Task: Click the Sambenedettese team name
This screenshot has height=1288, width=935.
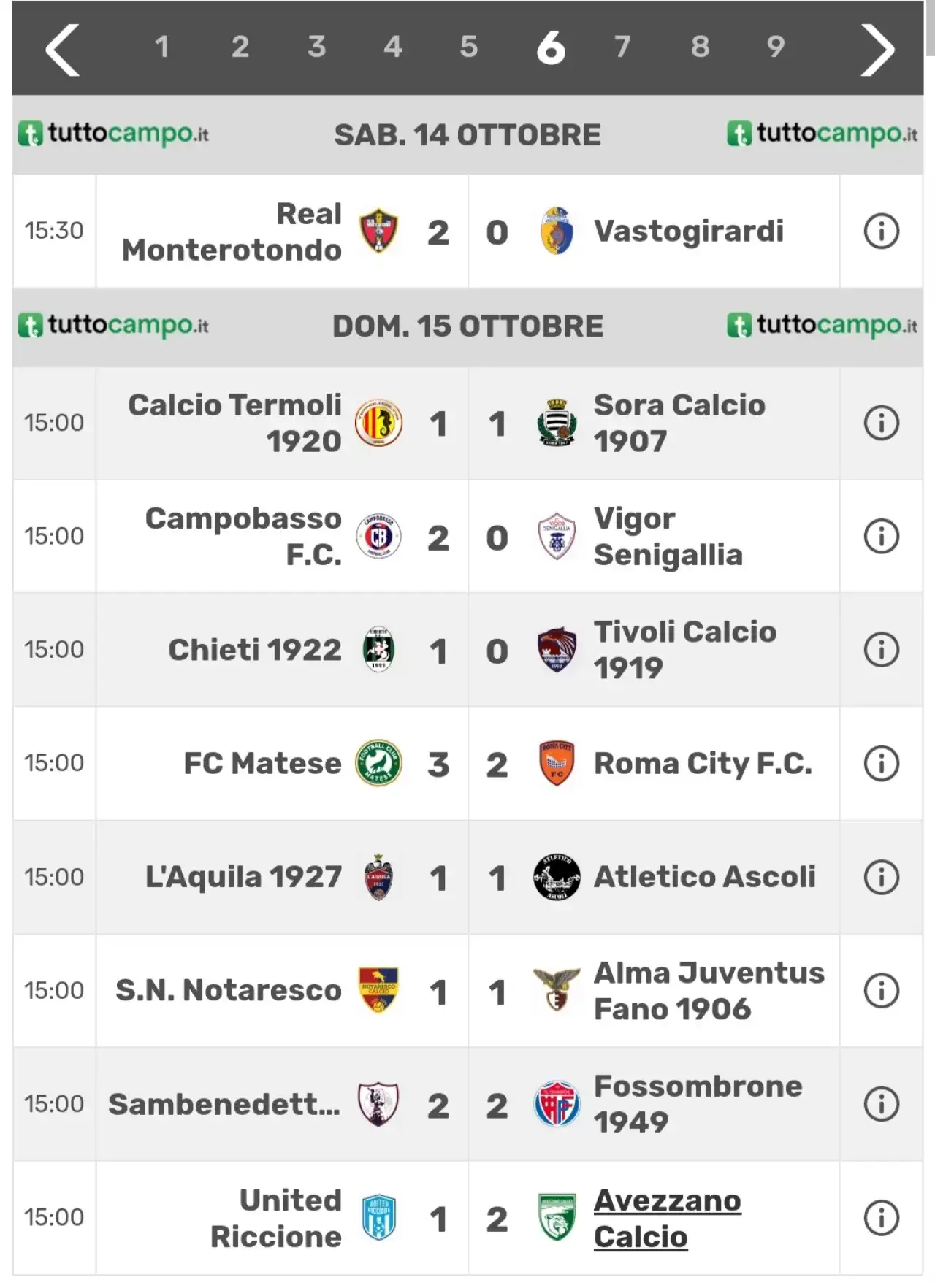Action: 224,1104
